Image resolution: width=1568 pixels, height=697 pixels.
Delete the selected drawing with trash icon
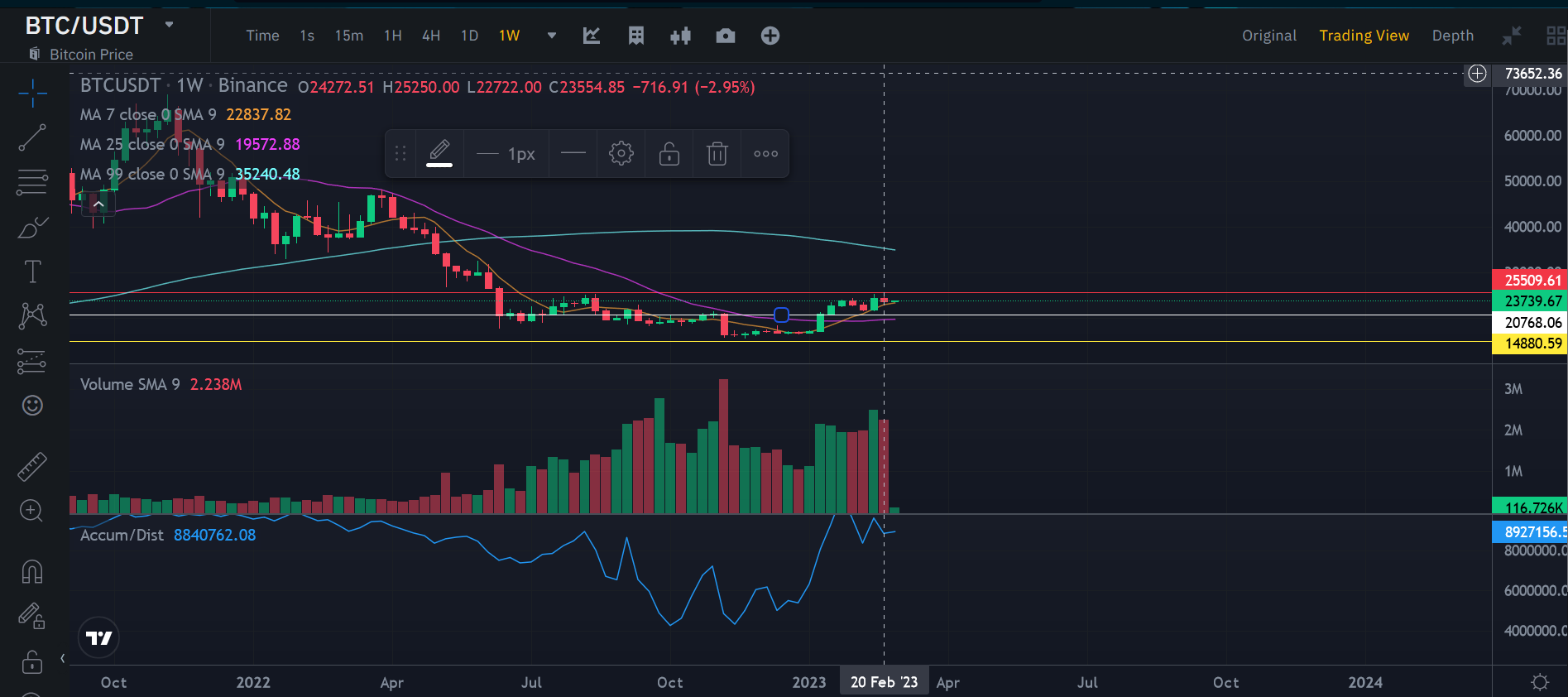717,153
